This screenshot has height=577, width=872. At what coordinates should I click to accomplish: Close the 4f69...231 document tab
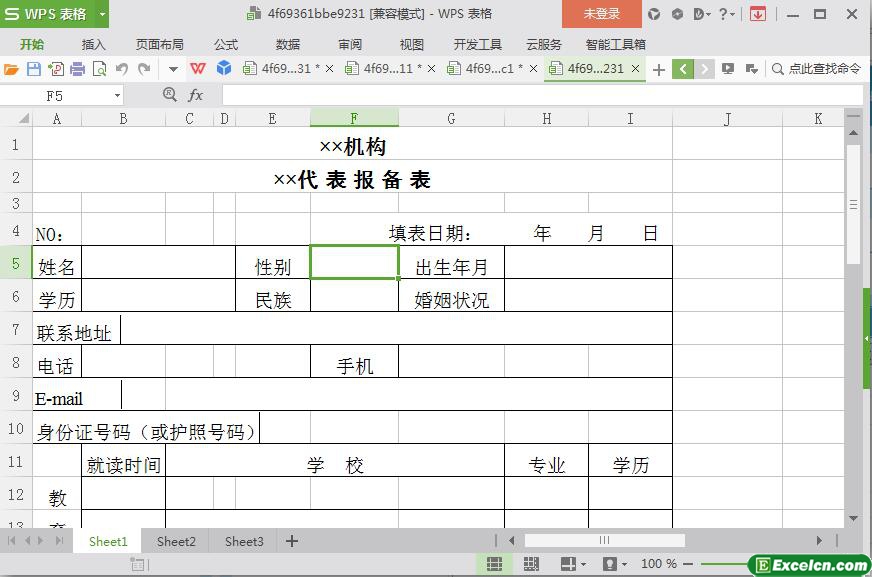[635, 69]
